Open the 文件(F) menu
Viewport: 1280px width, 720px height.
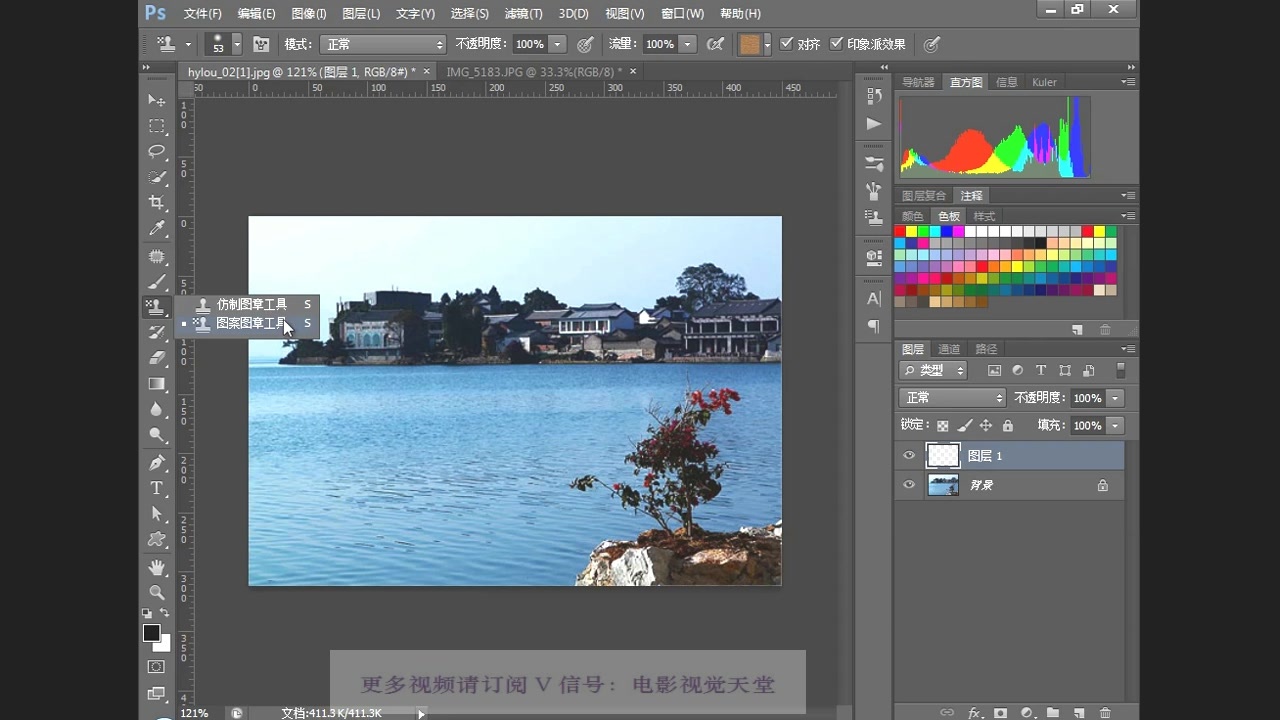click(202, 13)
